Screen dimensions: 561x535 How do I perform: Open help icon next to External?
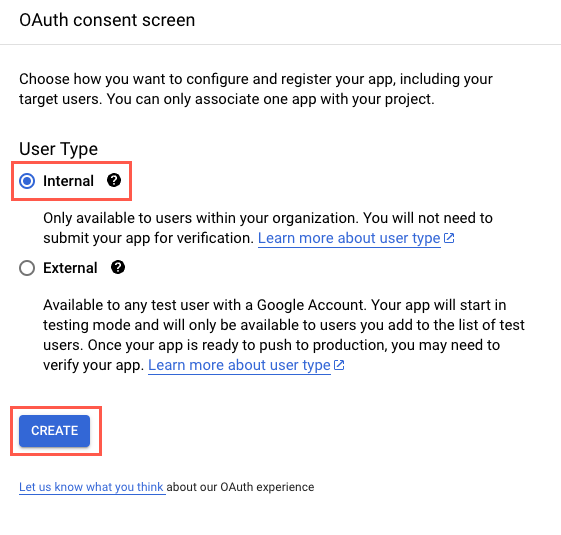(x=118, y=267)
